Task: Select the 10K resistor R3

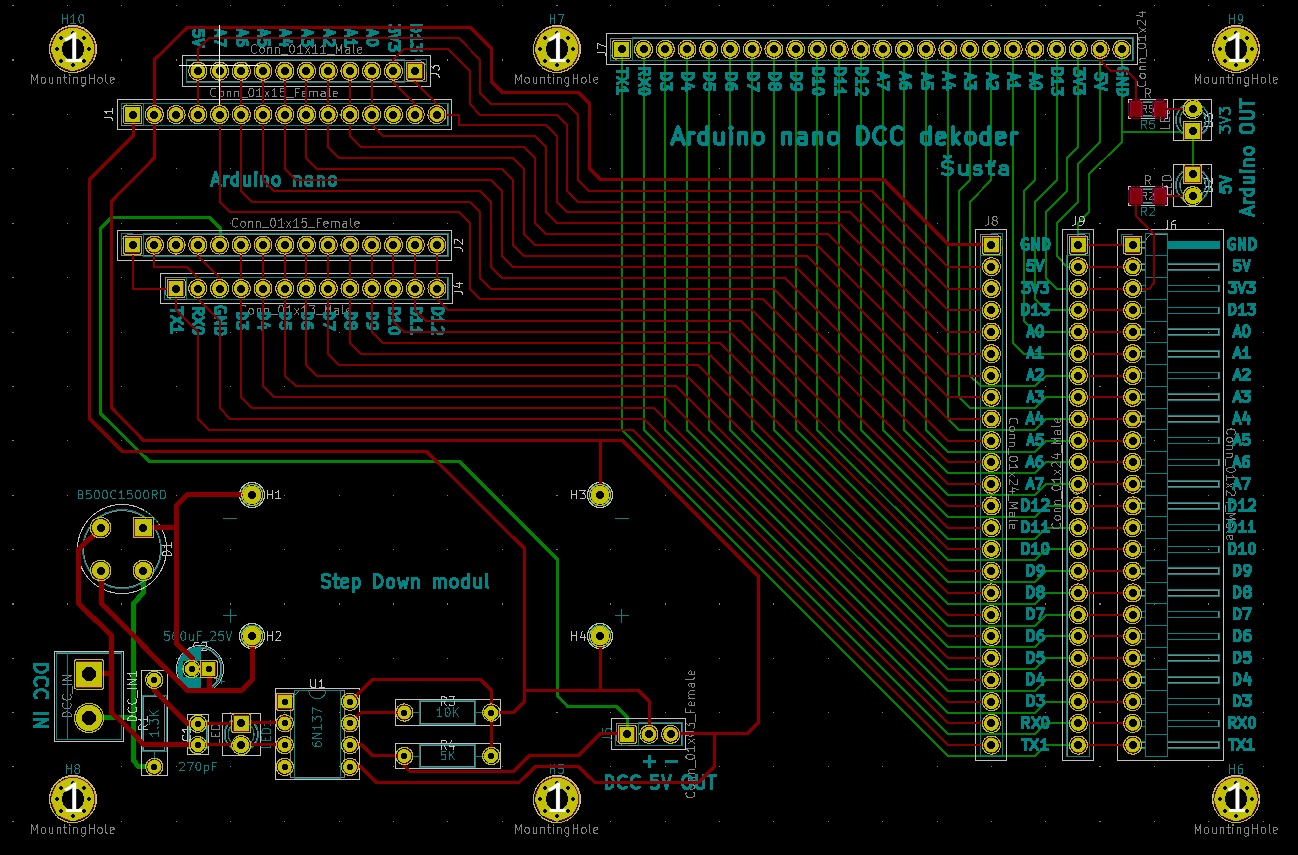Action: coord(447,712)
